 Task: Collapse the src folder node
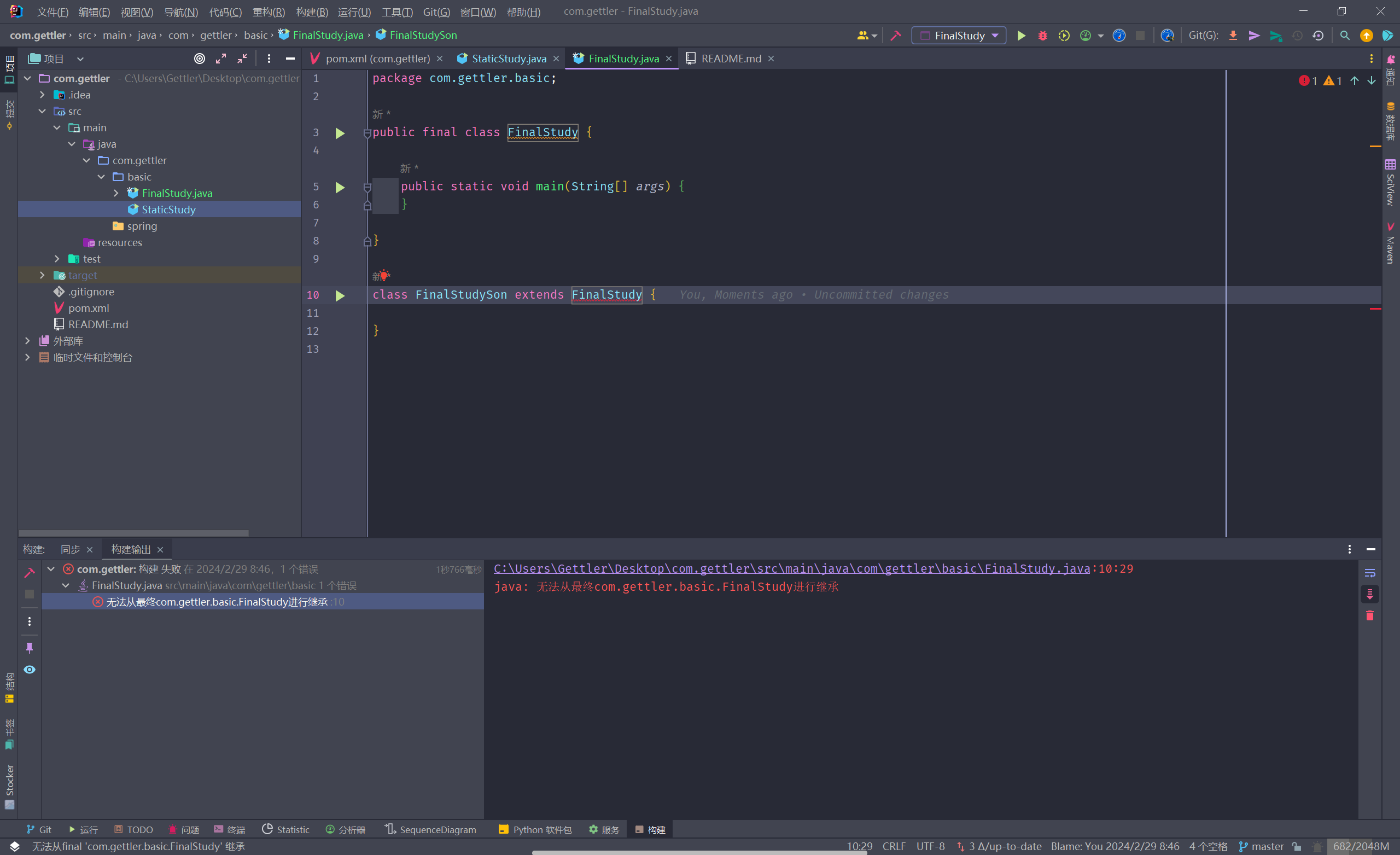42,112
